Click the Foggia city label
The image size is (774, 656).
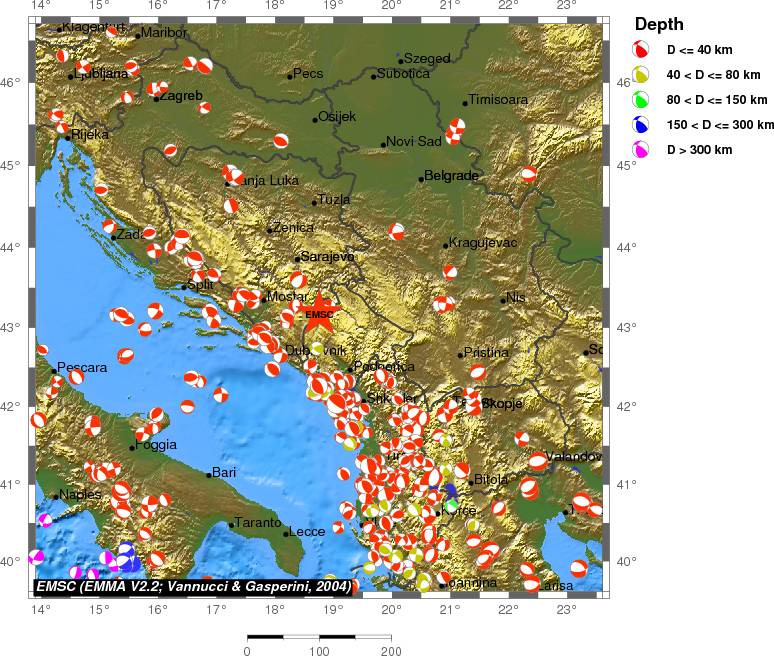156,445
